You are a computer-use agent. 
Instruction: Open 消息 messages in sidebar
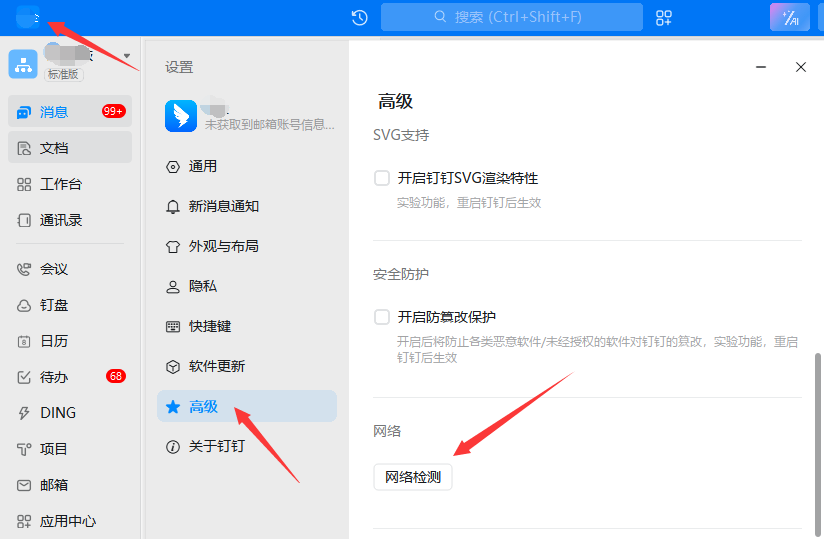[70, 111]
